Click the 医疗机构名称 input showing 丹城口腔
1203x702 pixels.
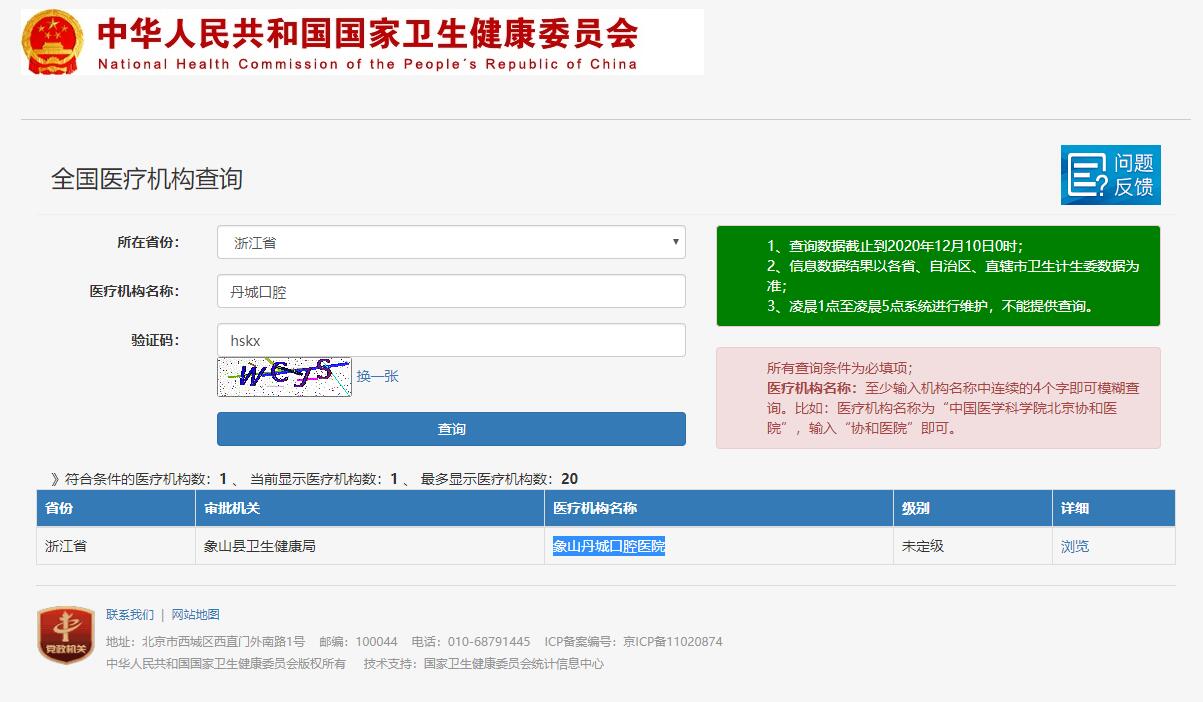(x=450, y=290)
